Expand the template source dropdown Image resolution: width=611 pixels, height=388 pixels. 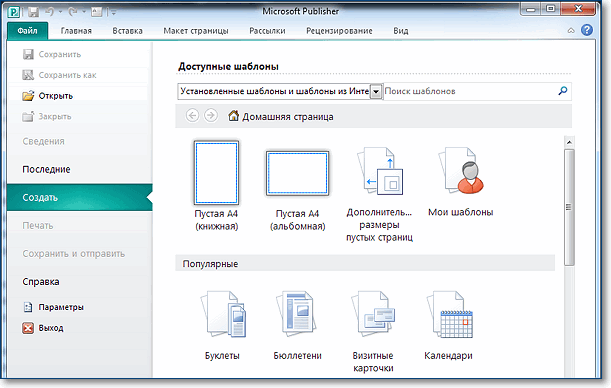(376, 92)
